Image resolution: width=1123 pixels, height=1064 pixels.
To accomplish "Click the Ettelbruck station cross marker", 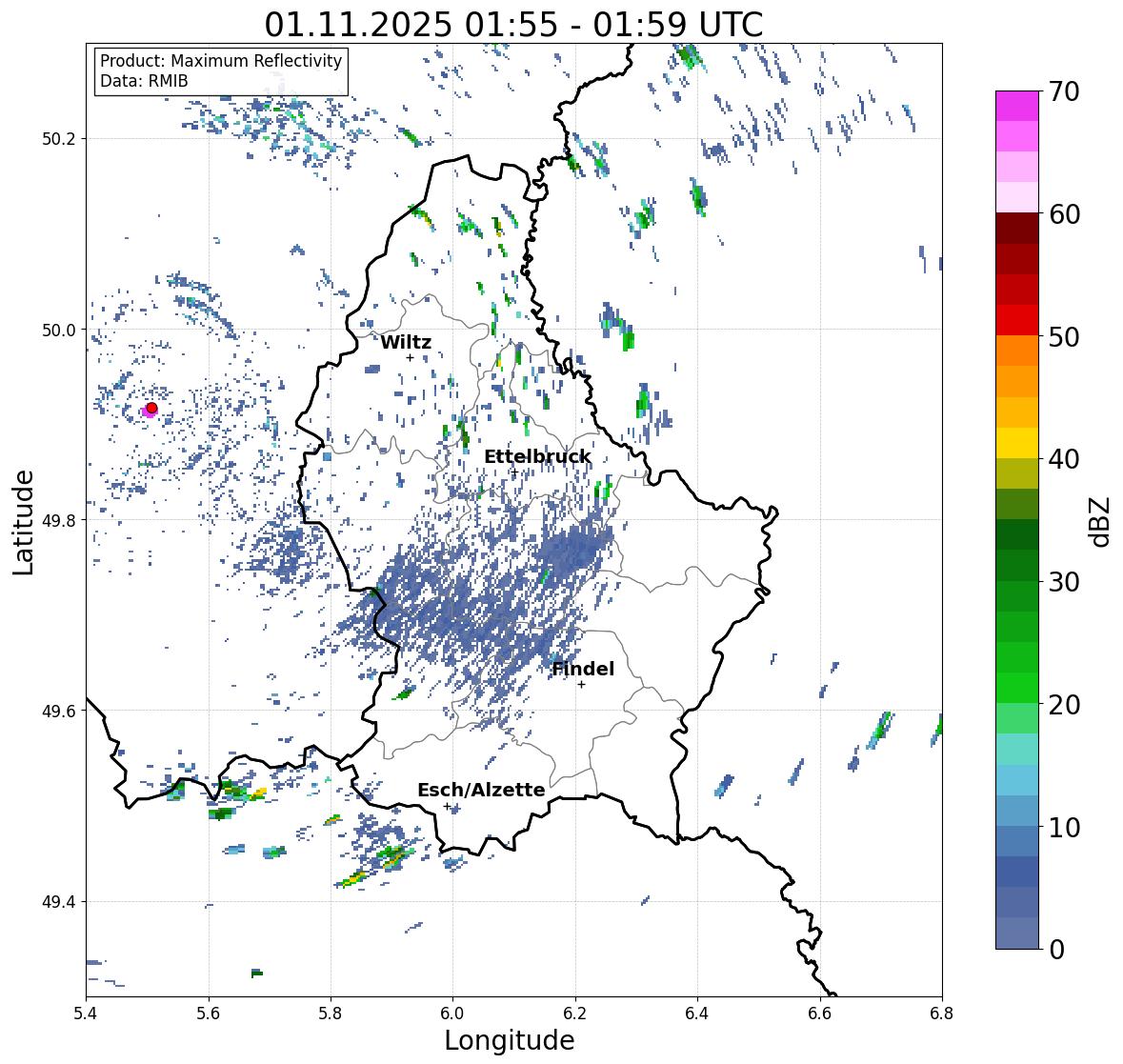I will (x=514, y=472).
